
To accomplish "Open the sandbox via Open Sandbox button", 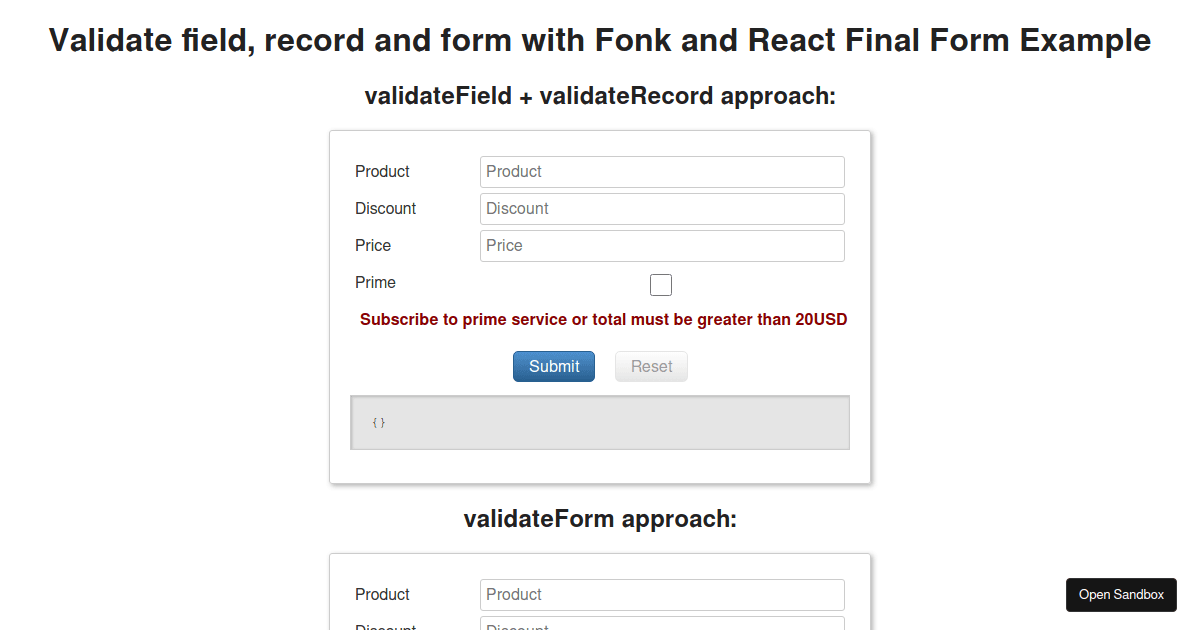I will pyautogui.click(x=1121, y=595).
